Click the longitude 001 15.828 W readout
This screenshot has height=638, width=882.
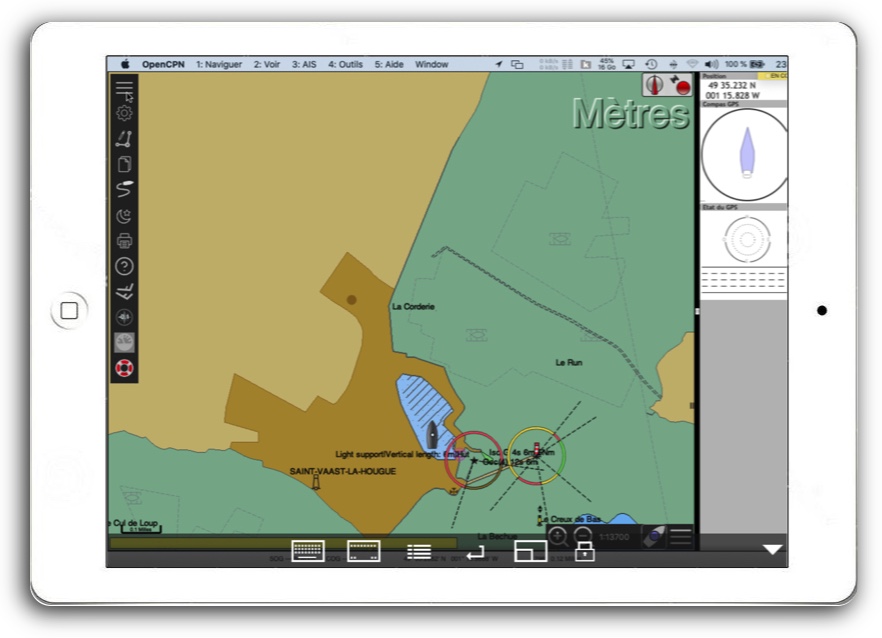(x=732, y=96)
